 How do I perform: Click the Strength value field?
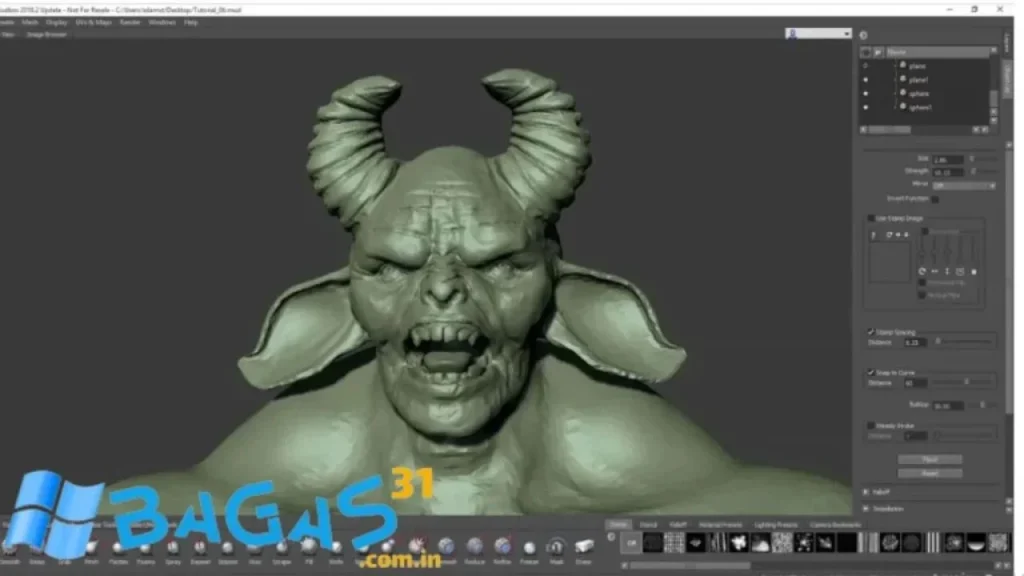point(948,172)
